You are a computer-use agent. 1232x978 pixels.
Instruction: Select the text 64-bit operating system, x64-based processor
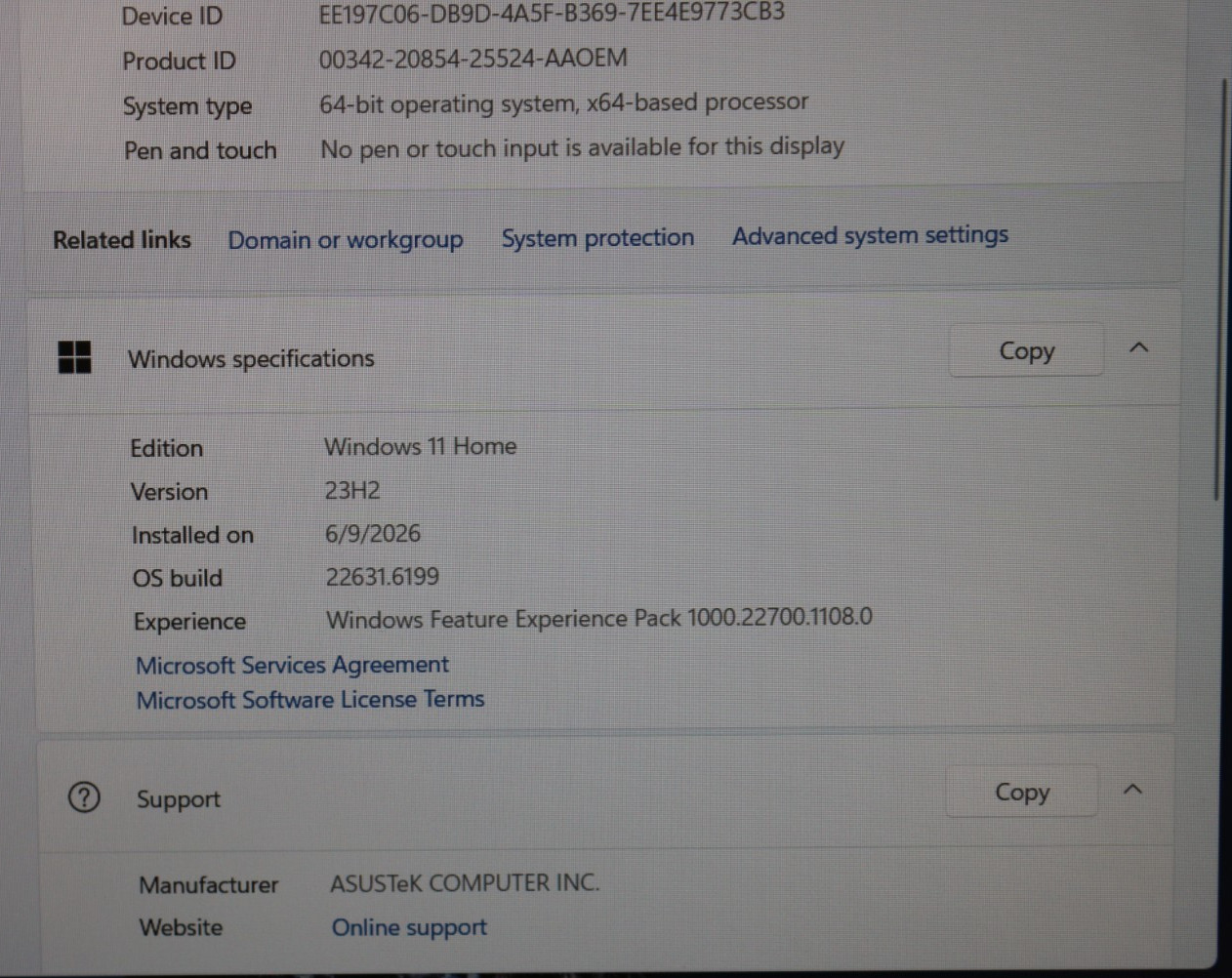pyautogui.click(x=563, y=102)
